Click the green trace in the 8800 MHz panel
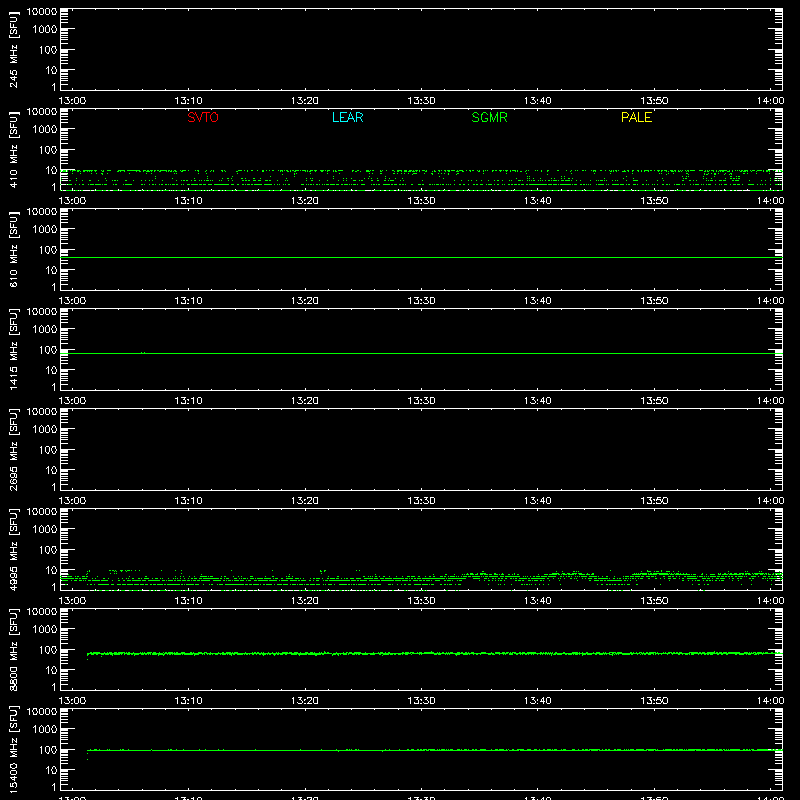This screenshot has width=800, height=800. (x=434, y=653)
